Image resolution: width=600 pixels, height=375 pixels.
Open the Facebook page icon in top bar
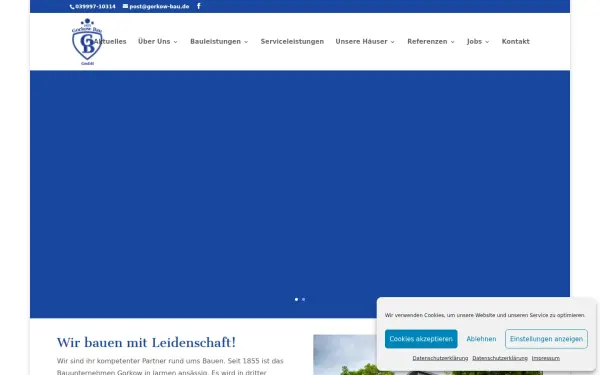pyautogui.click(x=199, y=6)
